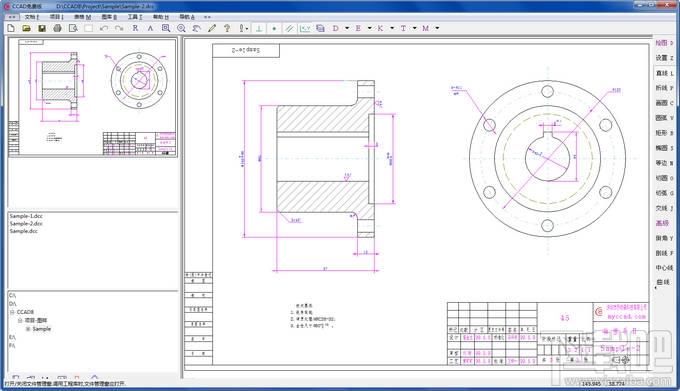This screenshot has width=680, height=391.
Task: Click the E toolbar letter
Action: [x=358, y=28]
